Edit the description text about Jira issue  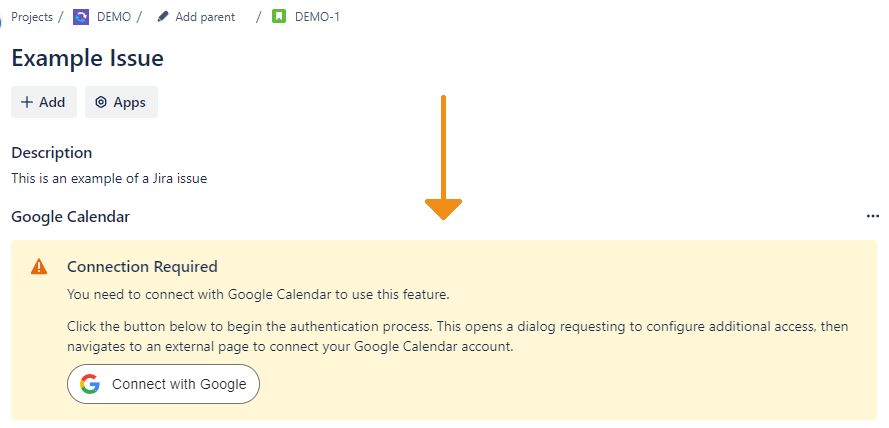click(109, 179)
